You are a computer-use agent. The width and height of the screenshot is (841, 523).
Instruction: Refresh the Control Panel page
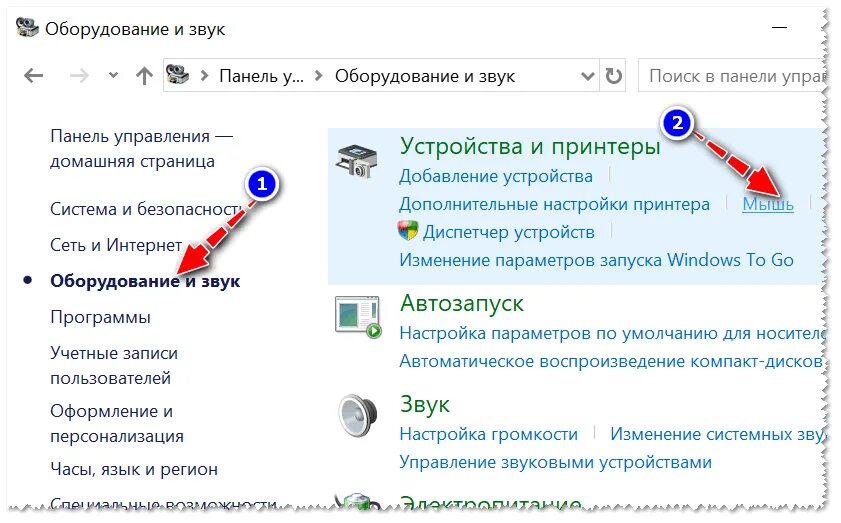pos(614,76)
